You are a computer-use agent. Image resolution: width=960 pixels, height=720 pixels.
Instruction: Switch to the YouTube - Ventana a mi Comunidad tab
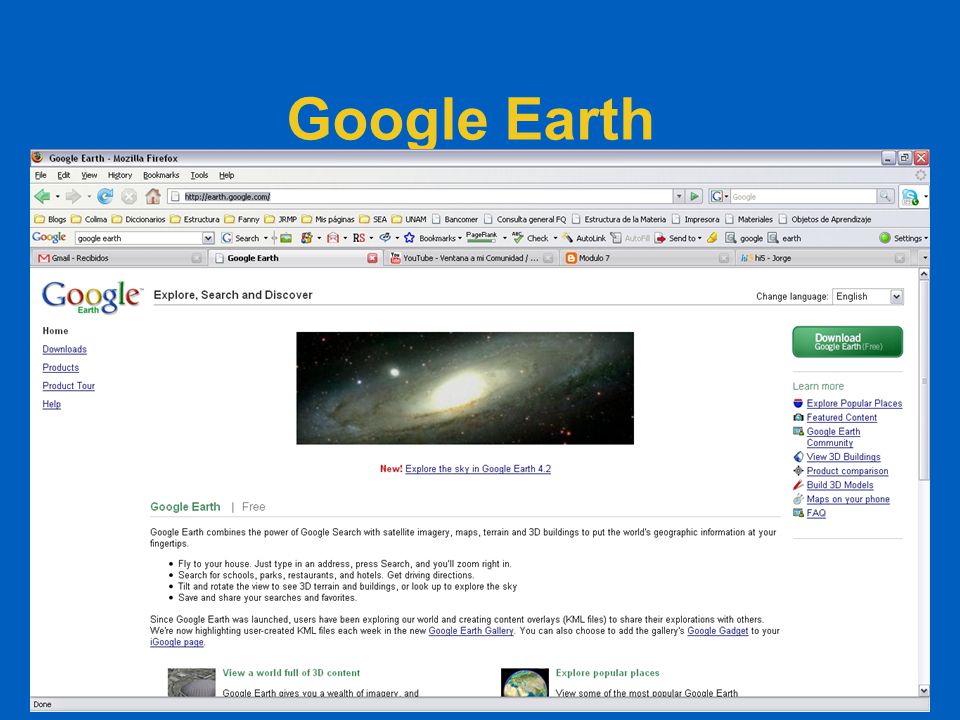[471, 258]
